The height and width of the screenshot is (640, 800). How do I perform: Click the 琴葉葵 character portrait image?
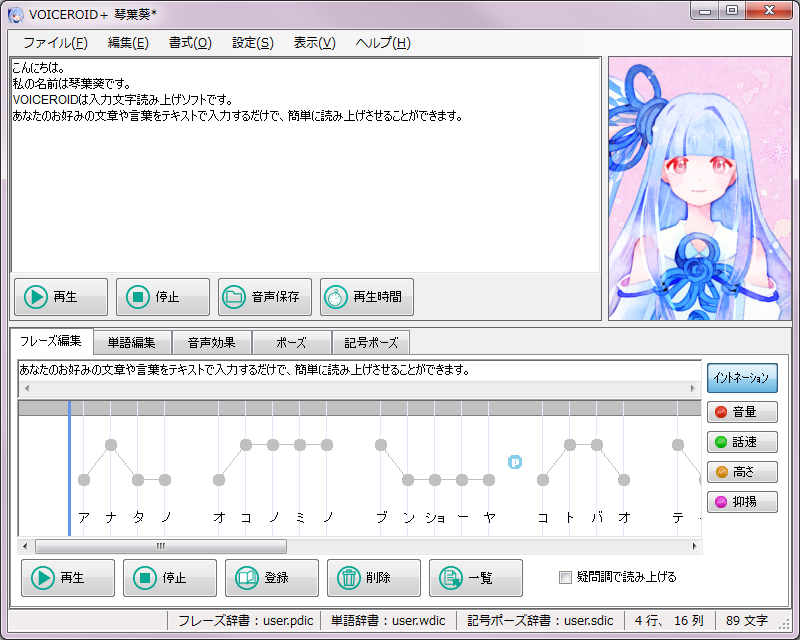pos(699,188)
